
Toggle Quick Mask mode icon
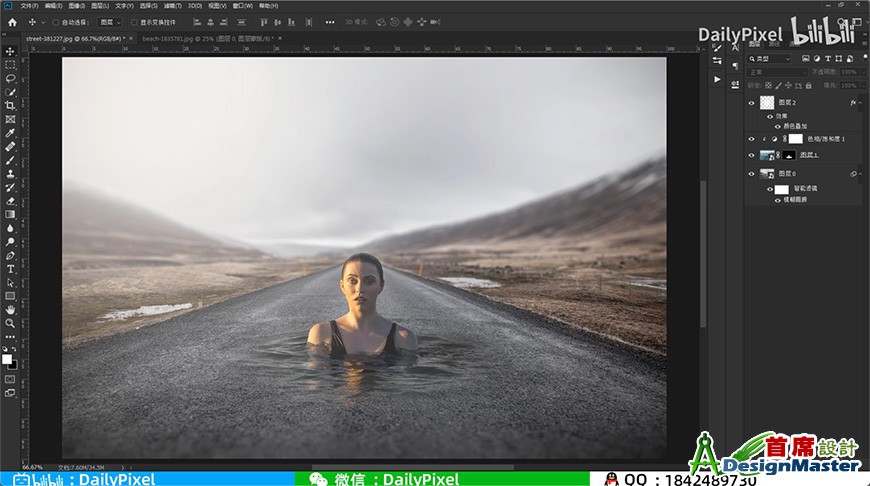[10, 379]
